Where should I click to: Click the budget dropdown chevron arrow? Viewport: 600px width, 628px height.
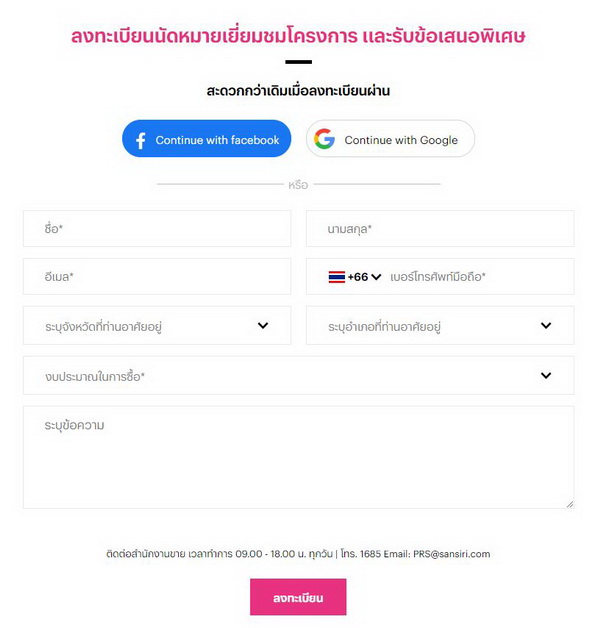coord(546,376)
